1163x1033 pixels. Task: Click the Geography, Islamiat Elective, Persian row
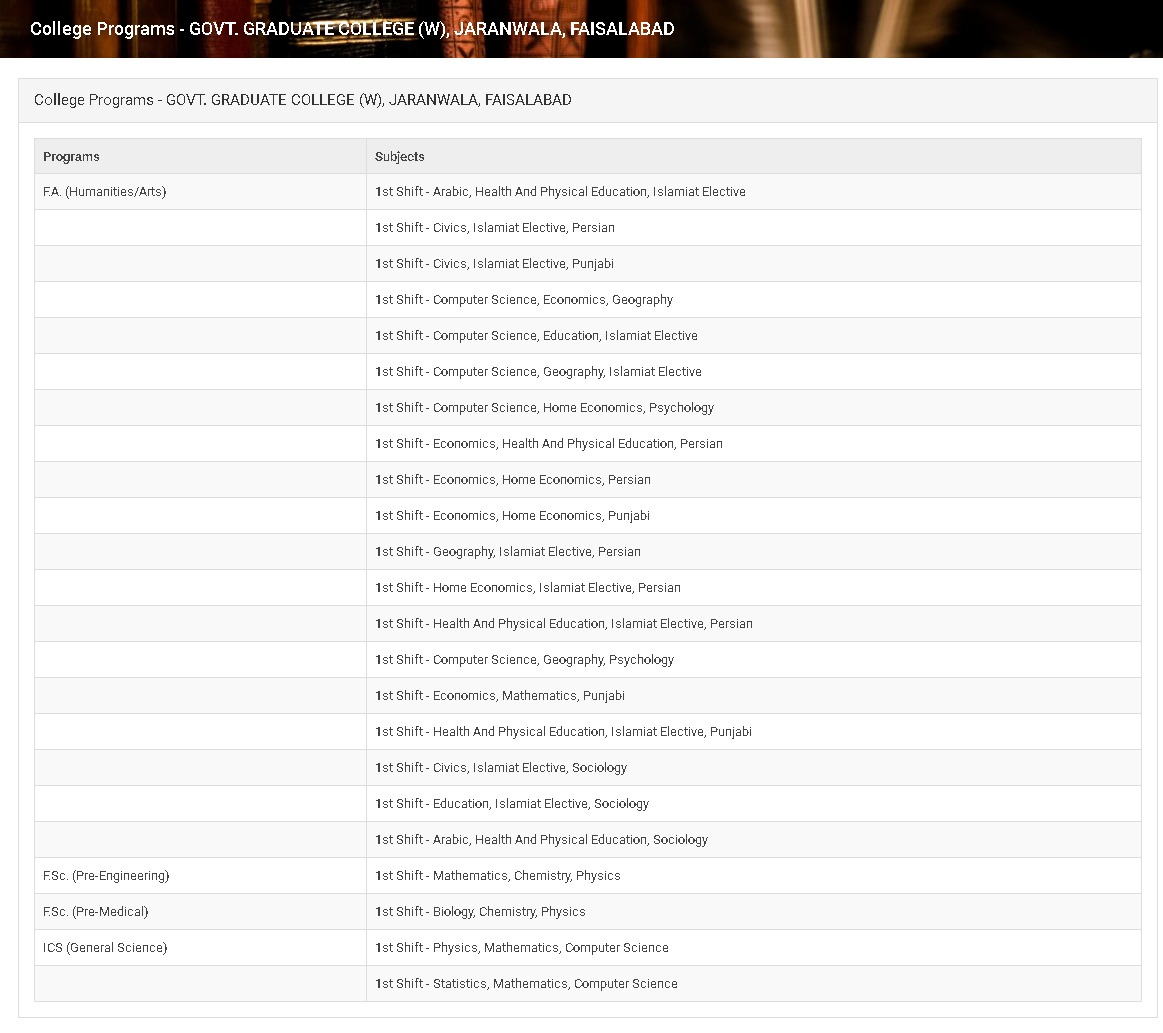click(508, 552)
